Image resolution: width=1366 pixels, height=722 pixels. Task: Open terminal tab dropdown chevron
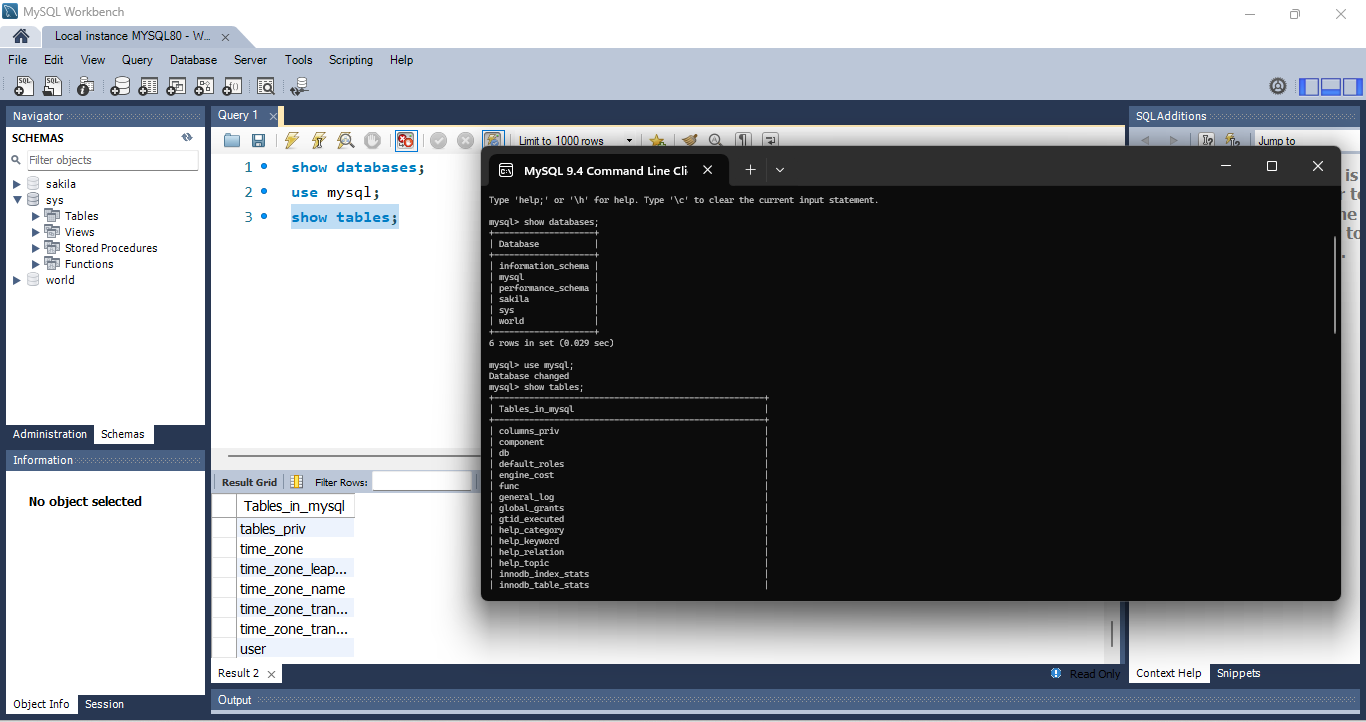(780, 170)
